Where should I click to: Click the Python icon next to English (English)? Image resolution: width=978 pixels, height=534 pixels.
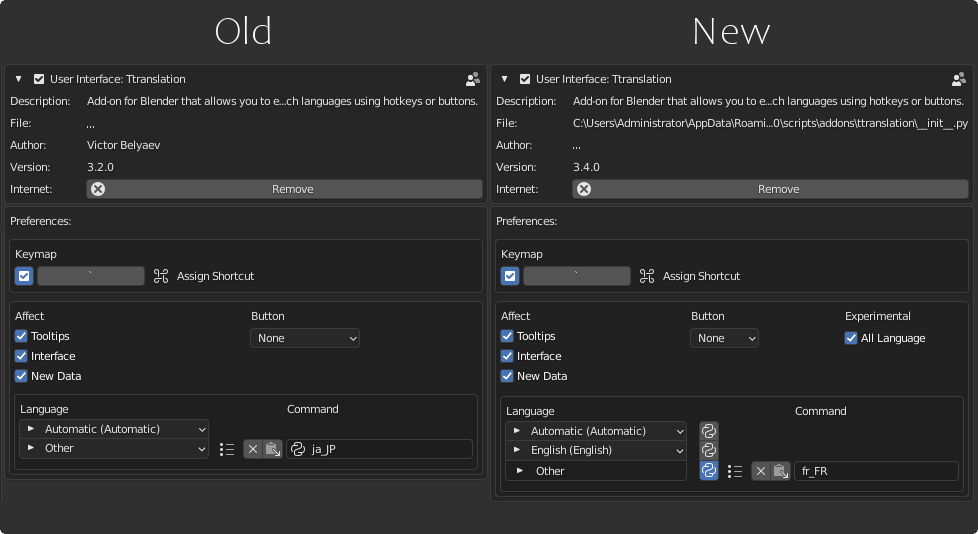709,450
